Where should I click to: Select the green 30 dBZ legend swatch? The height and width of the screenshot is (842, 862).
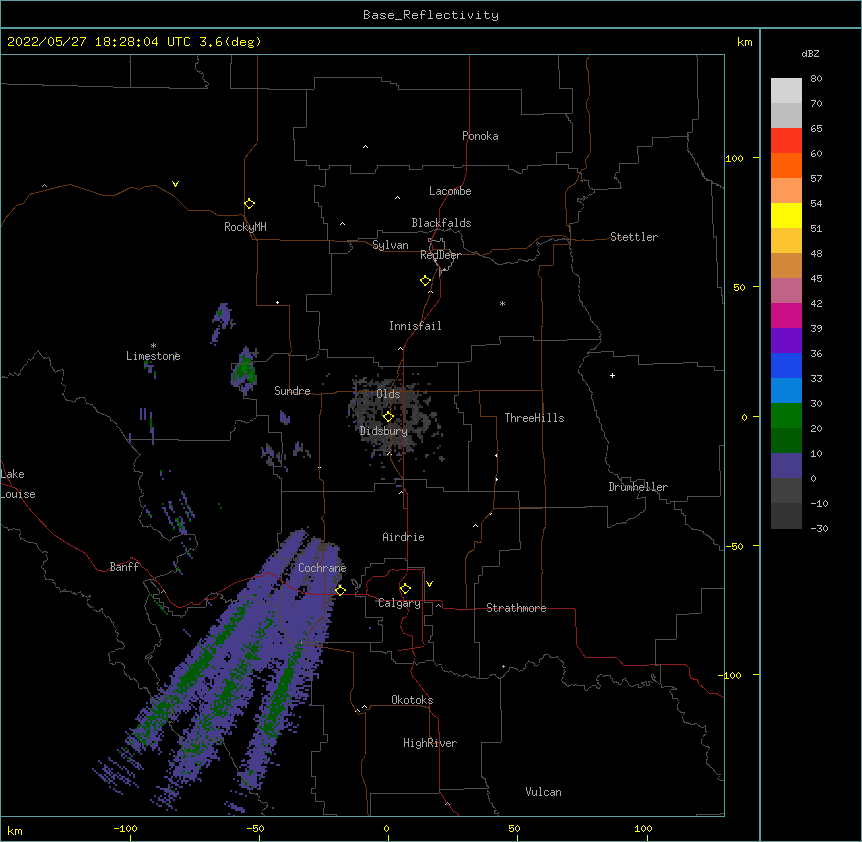point(786,416)
